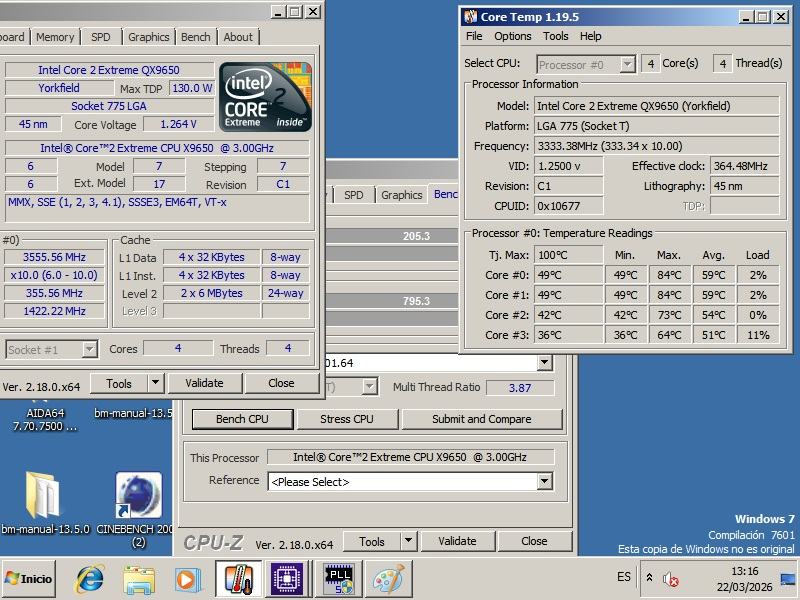Viewport: 800px width, 600px height.
Task: Open the Paint palette taskbar icon
Action: click(x=388, y=579)
